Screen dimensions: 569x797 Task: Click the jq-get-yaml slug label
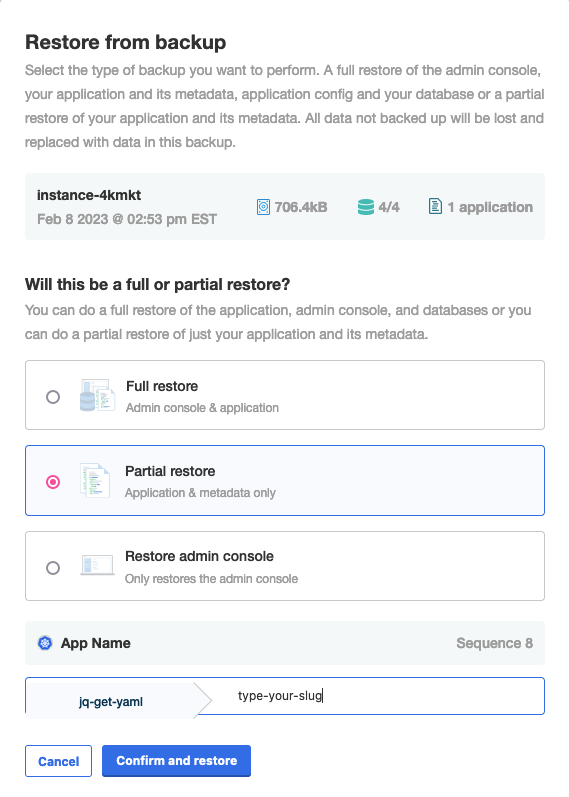pos(111,702)
